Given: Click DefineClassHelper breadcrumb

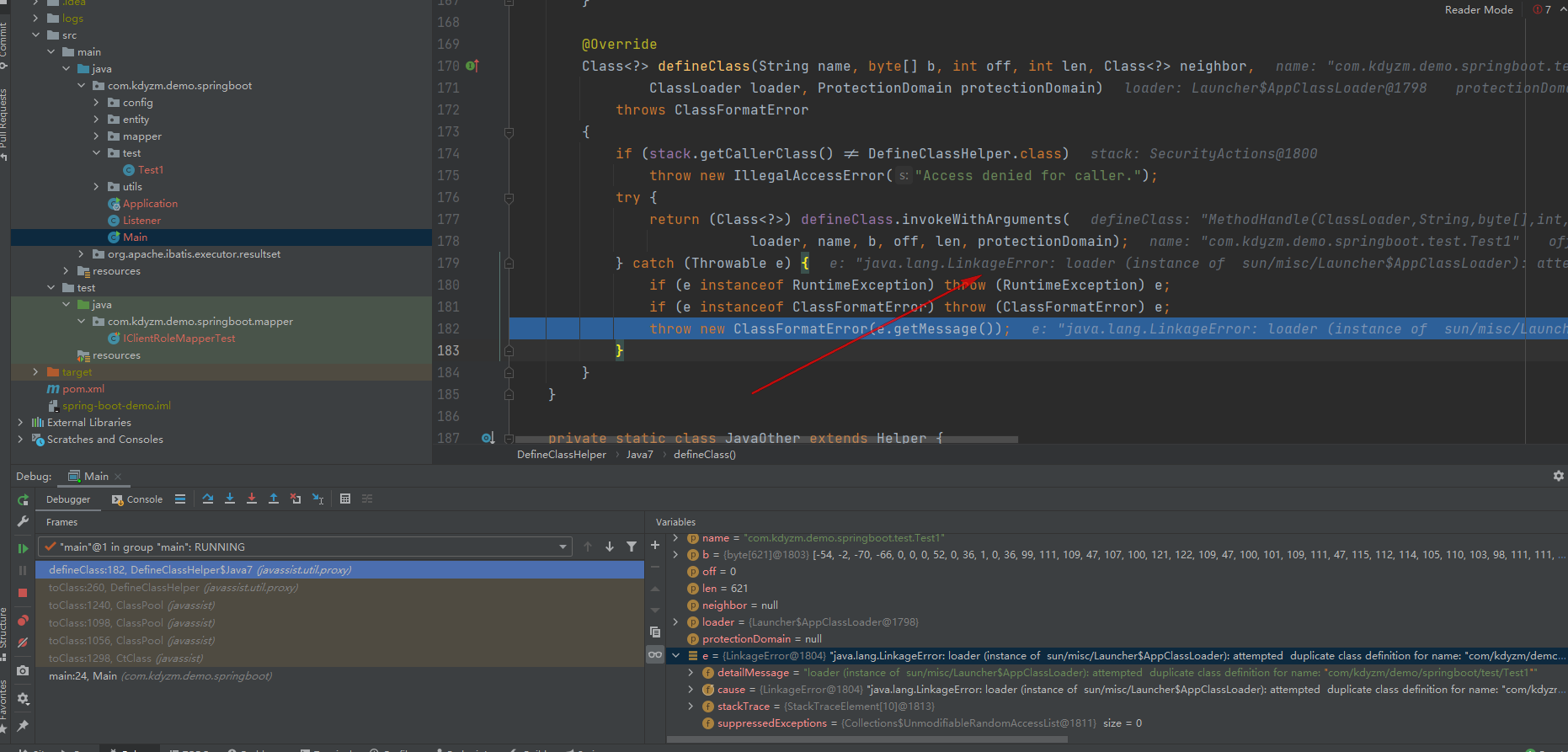Looking at the screenshot, I should click(562, 455).
